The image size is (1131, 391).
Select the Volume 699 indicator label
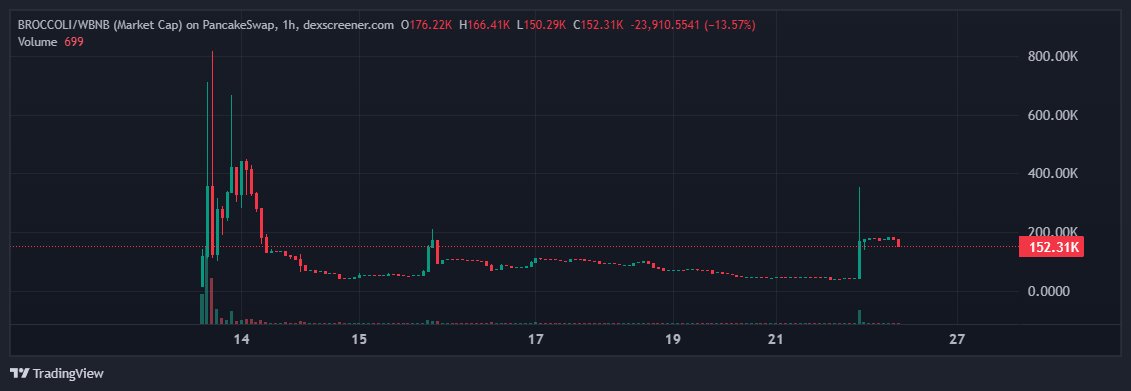(x=50, y=42)
